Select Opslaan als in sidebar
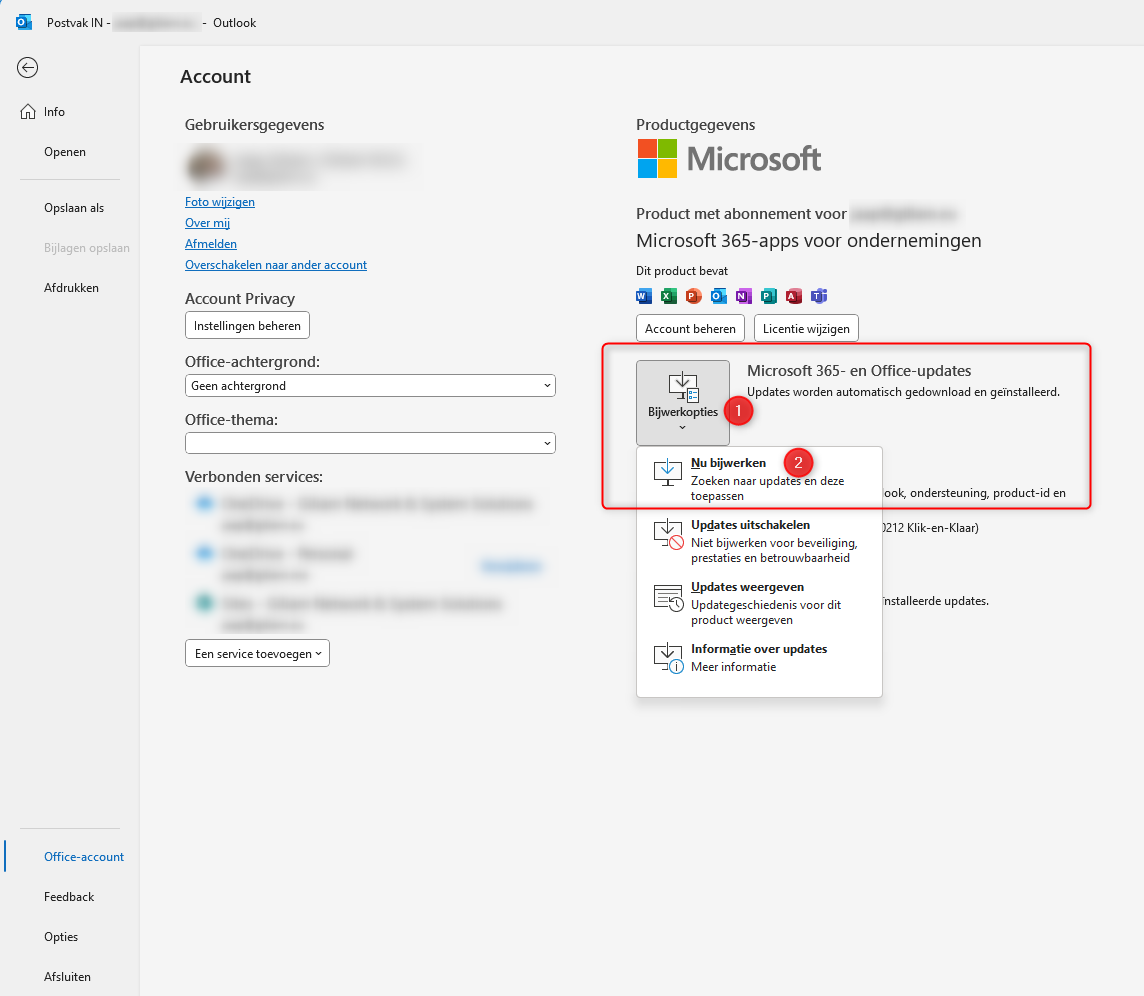This screenshot has width=1144, height=996. tap(74, 208)
